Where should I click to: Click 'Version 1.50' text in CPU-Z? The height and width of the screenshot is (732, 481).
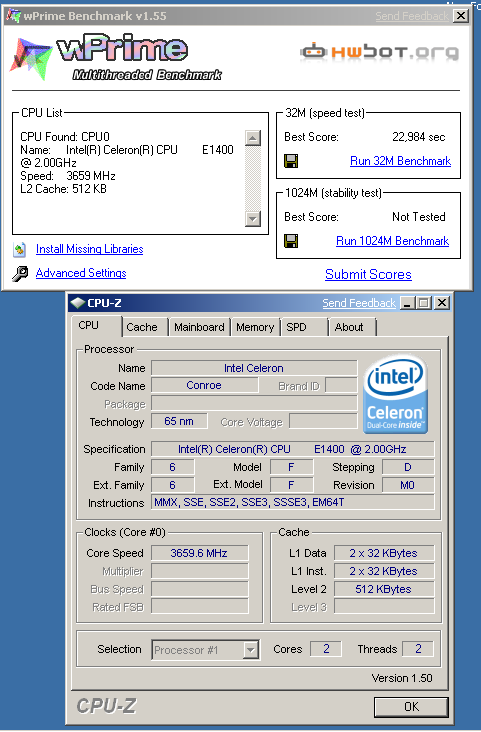[x=402, y=678]
